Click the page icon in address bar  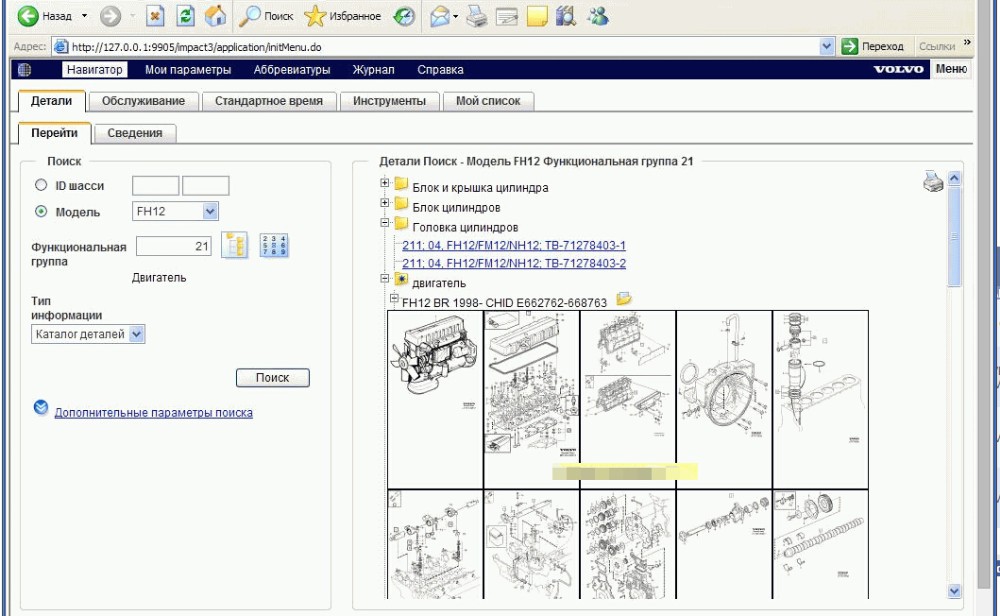tap(61, 46)
